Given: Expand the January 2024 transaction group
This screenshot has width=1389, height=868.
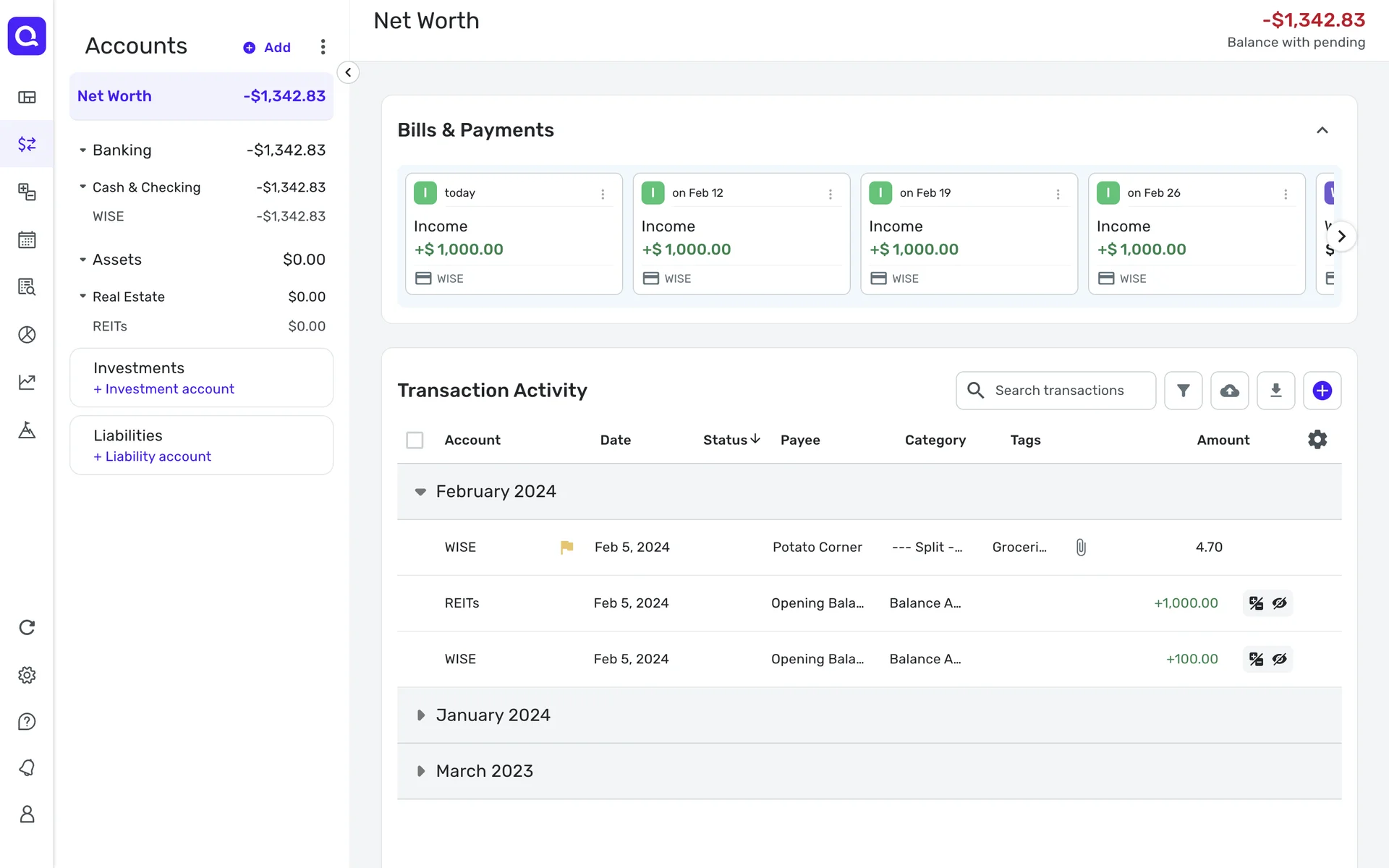Looking at the screenshot, I should pyautogui.click(x=421, y=715).
